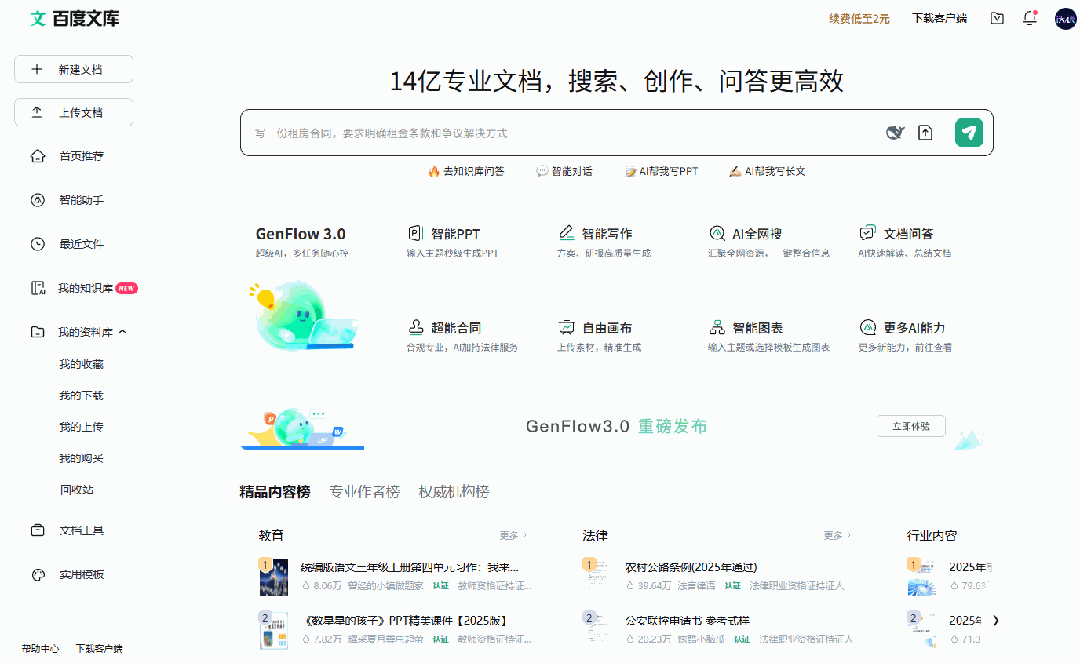Click the AI assistant icon in search box

(x=895, y=132)
